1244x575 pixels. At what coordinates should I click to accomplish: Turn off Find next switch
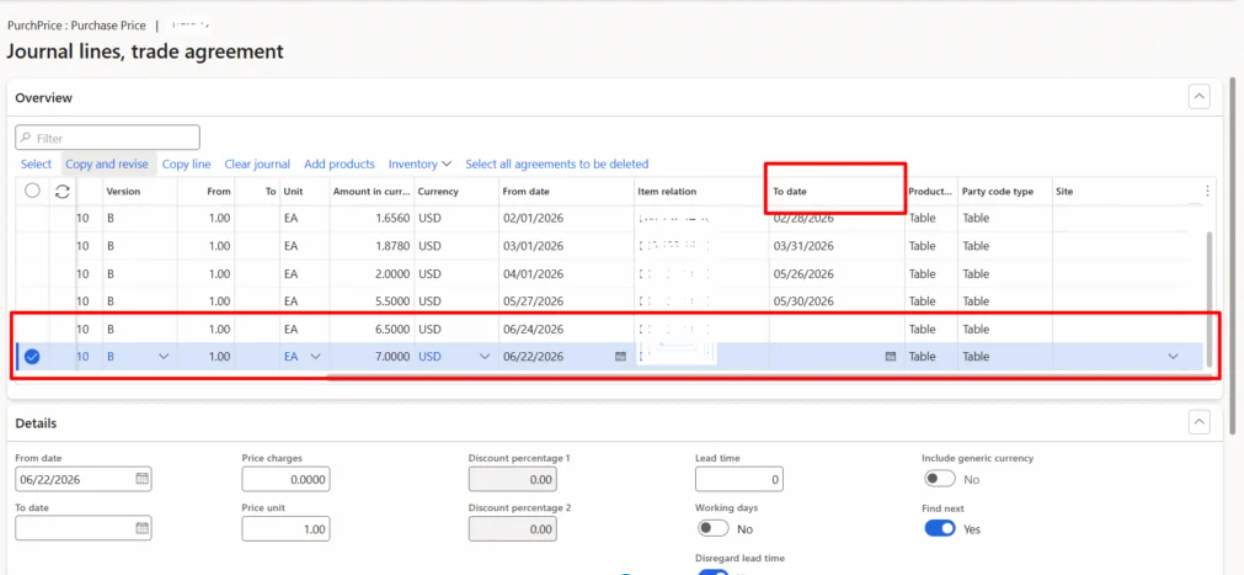pyautogui.click(x=940, y=528)
